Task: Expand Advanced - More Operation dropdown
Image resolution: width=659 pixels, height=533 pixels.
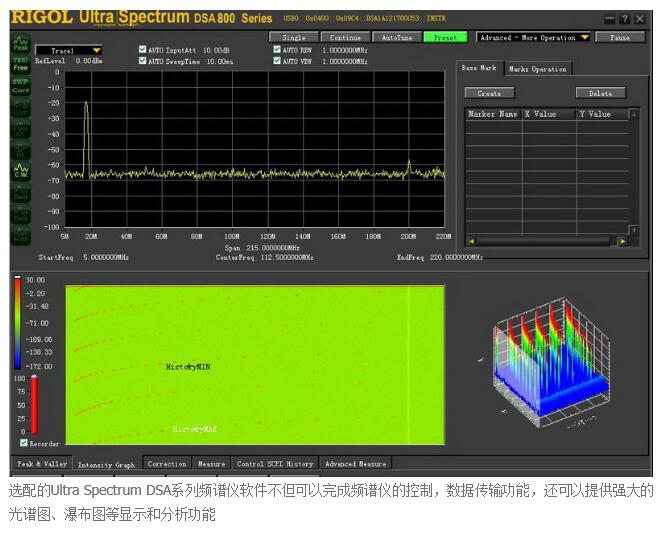Action: pos(533,38)
